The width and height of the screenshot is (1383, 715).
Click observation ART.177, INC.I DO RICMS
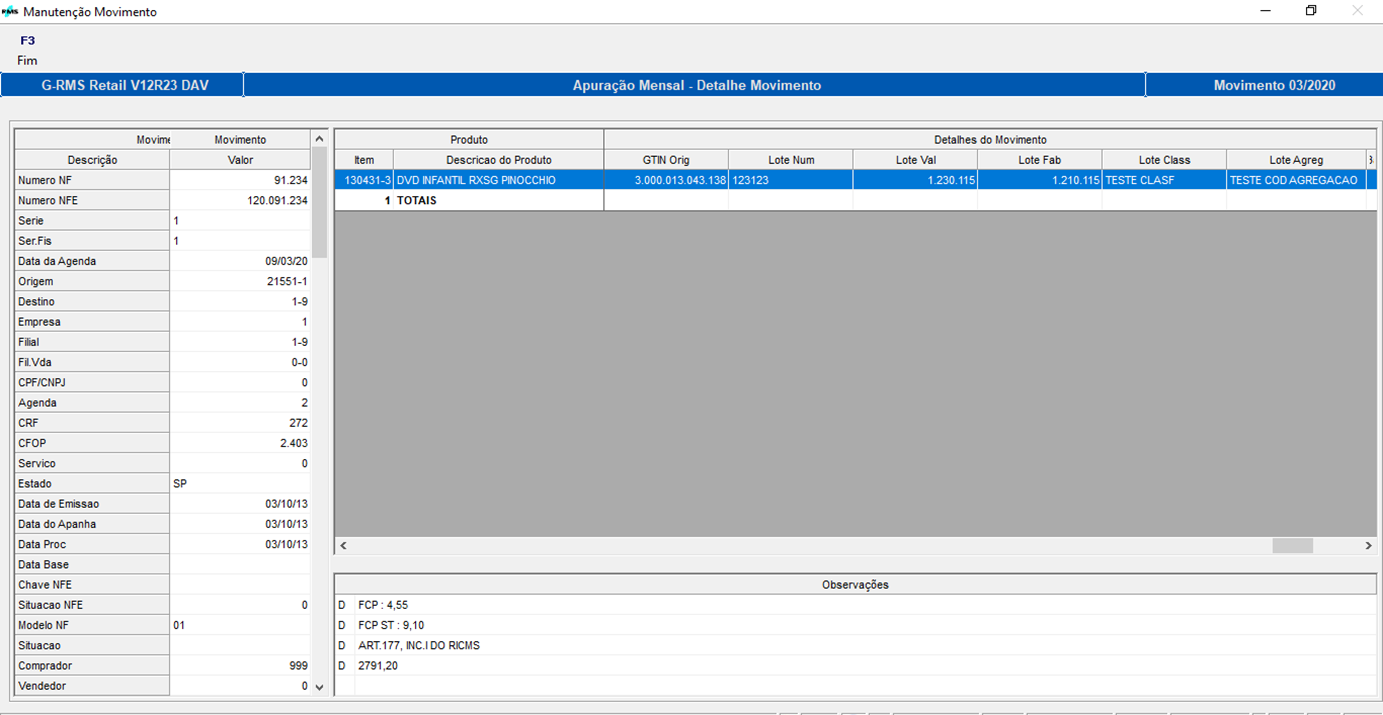click(419, 645)
